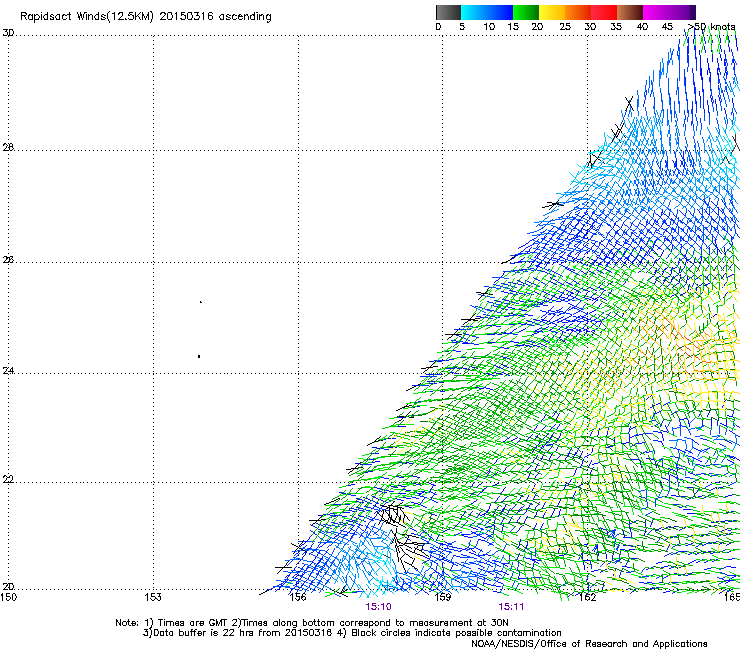
Task: Click the brown 35-40 knots color segment
Action: point(630,12)
